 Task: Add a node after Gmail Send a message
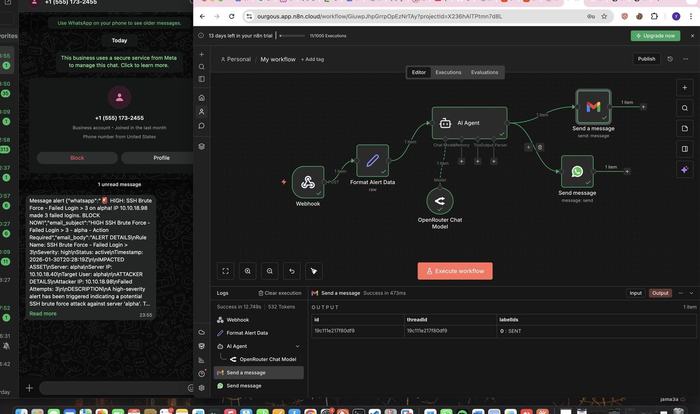[643, 107]
